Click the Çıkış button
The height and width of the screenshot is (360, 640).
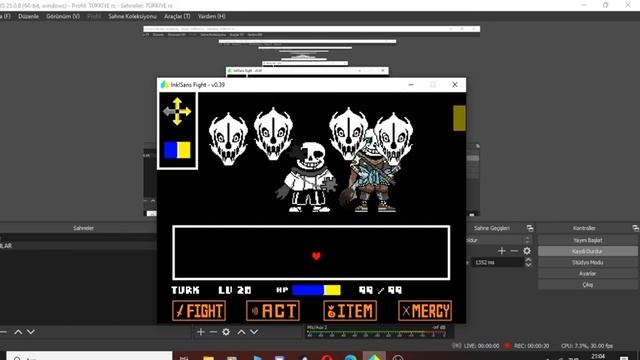coord(587,284)
